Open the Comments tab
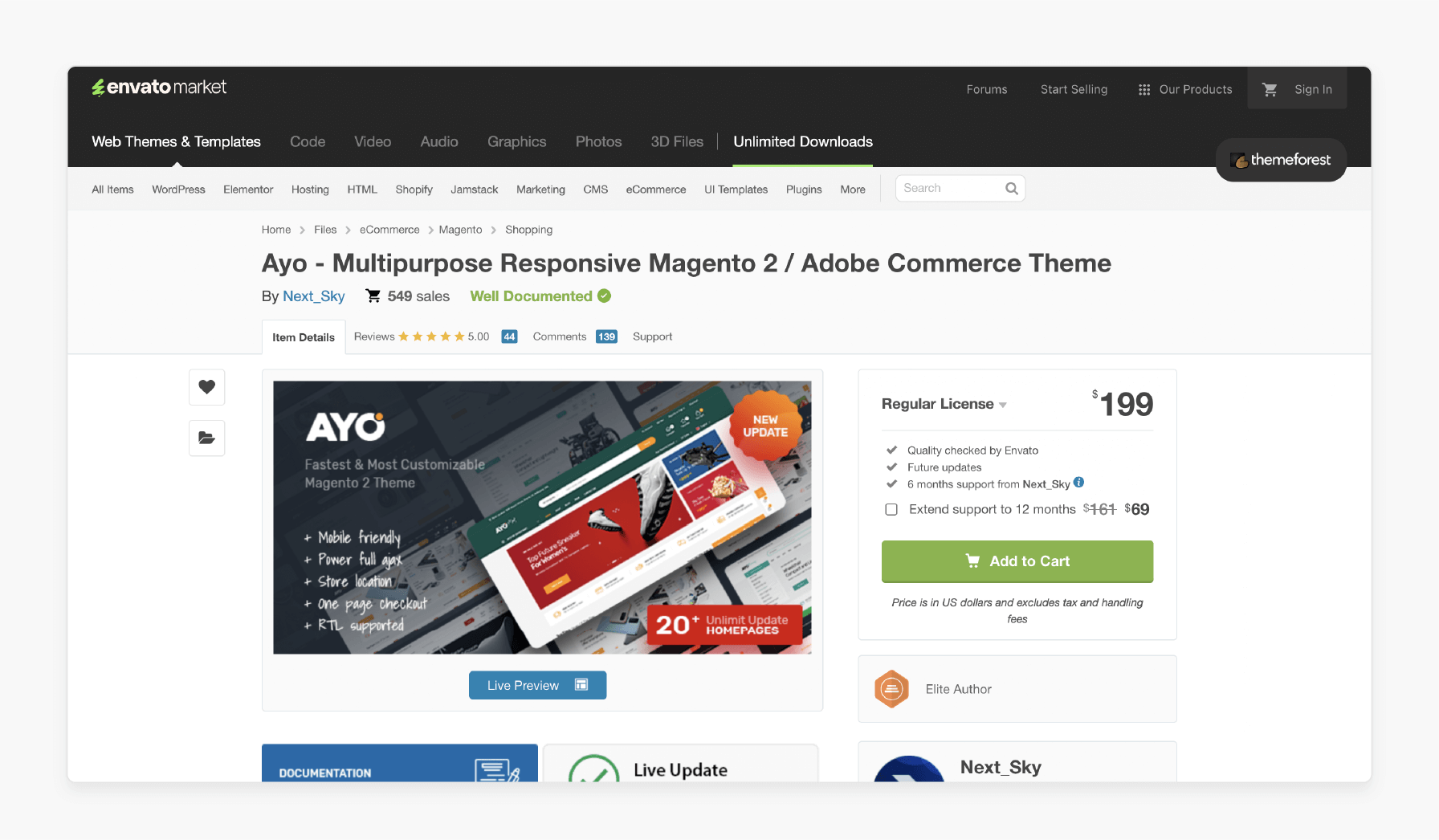The image size is (1439, 840). (x=560, y=336)
